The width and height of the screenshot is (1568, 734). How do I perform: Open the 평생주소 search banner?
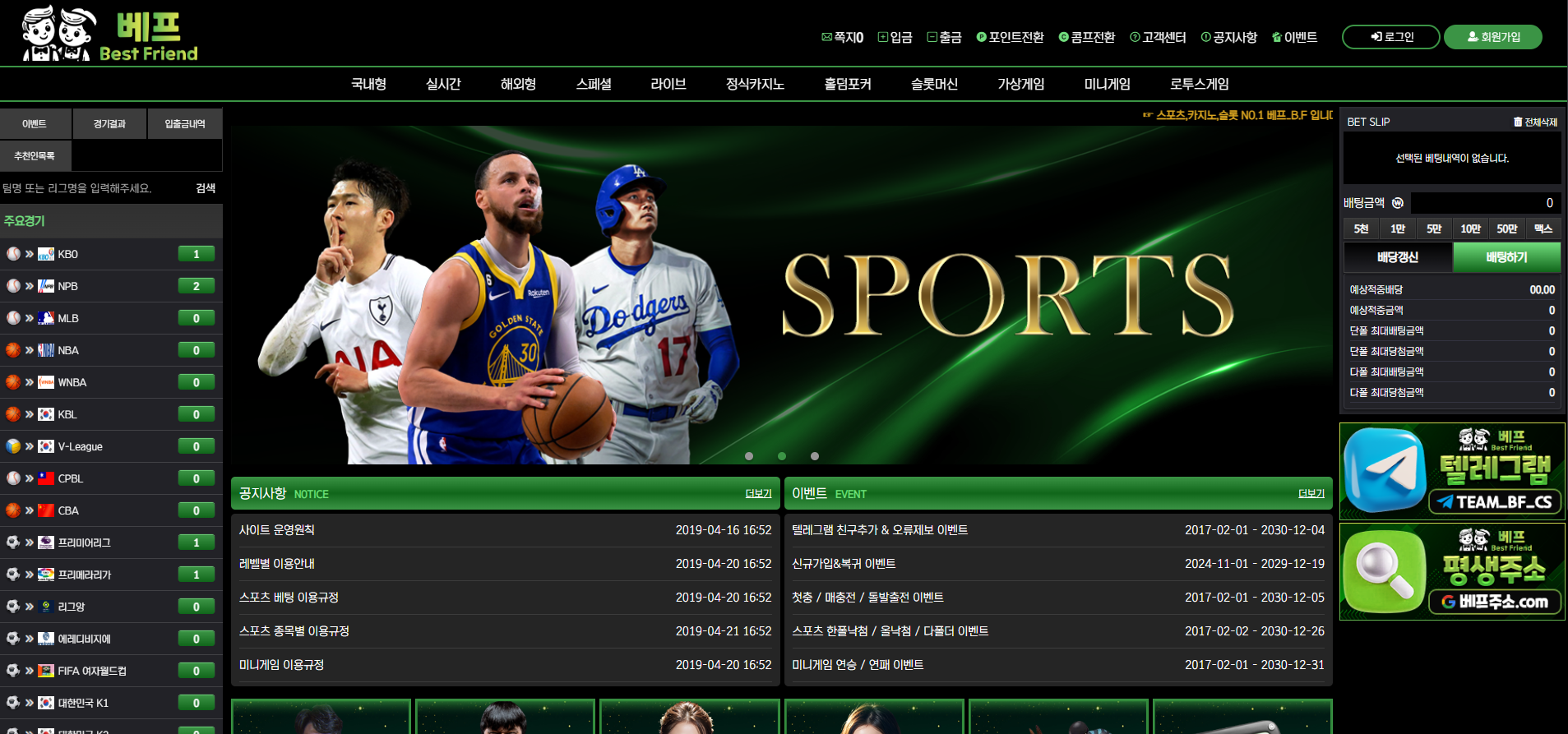tap(1451, 571)
